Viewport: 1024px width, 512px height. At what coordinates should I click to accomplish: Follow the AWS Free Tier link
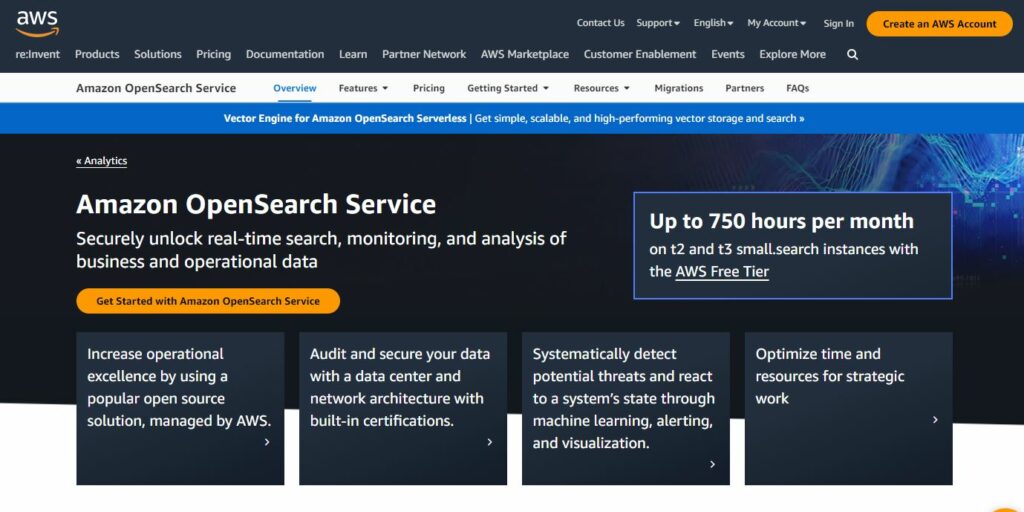click(x=722, y=272)
